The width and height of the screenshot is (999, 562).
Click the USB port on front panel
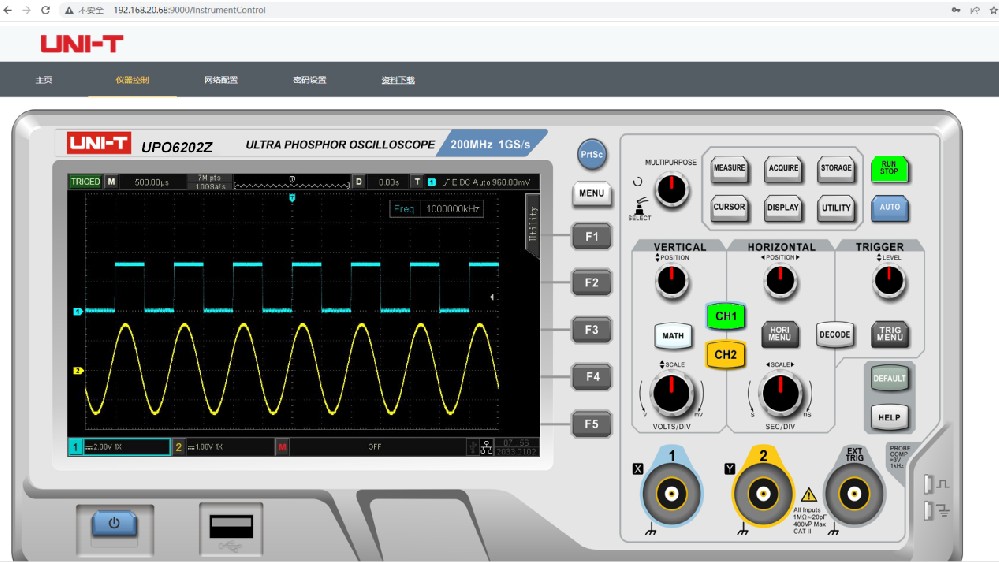[230, 527]
